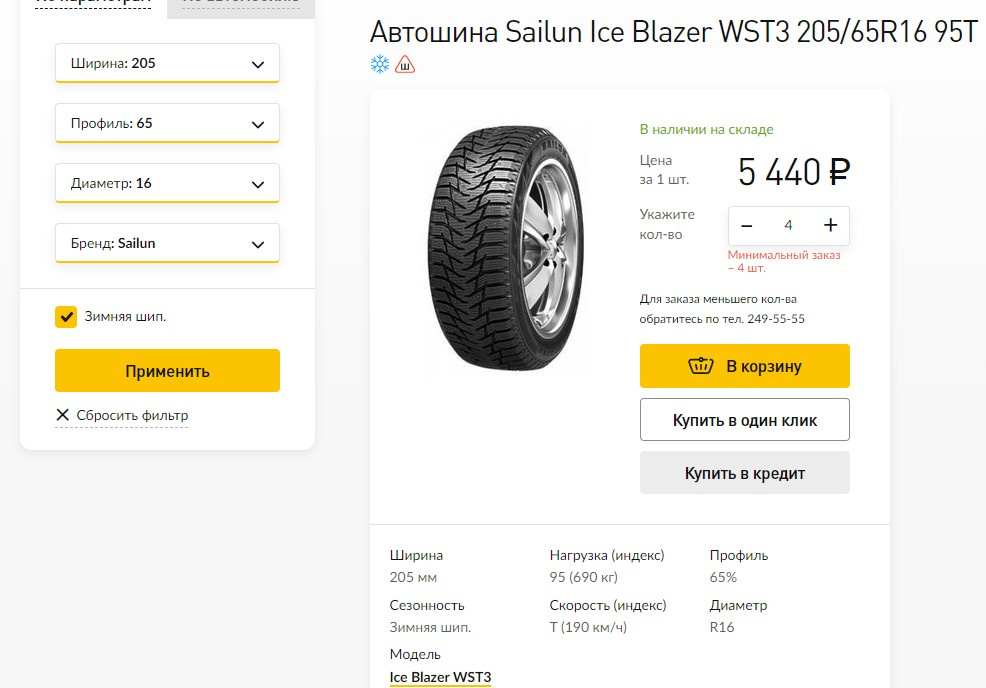The image size is (986, 688).
Task: Toggle the Зимняя шип. checkbox
Action: 66,317
